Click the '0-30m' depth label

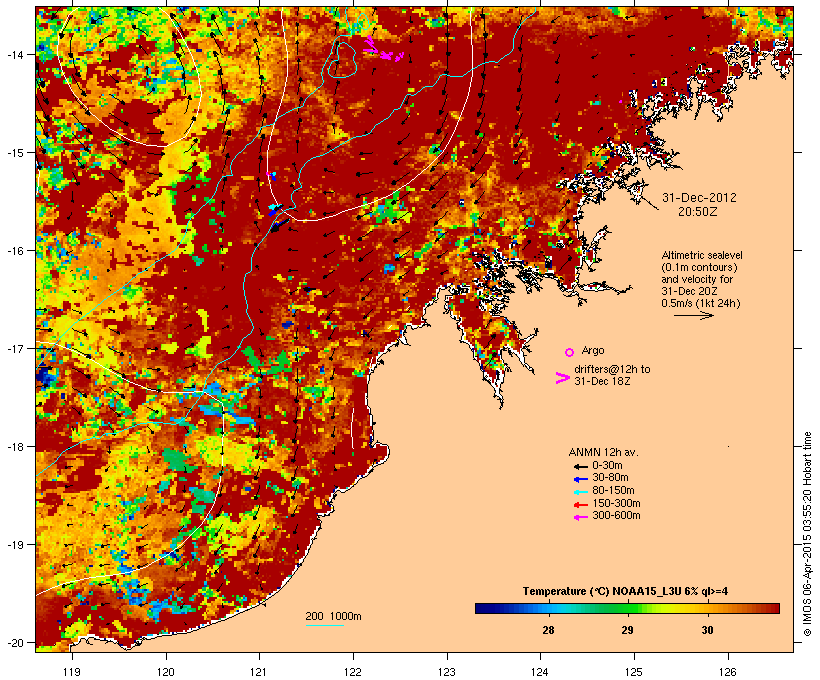[x=607, y=466]
